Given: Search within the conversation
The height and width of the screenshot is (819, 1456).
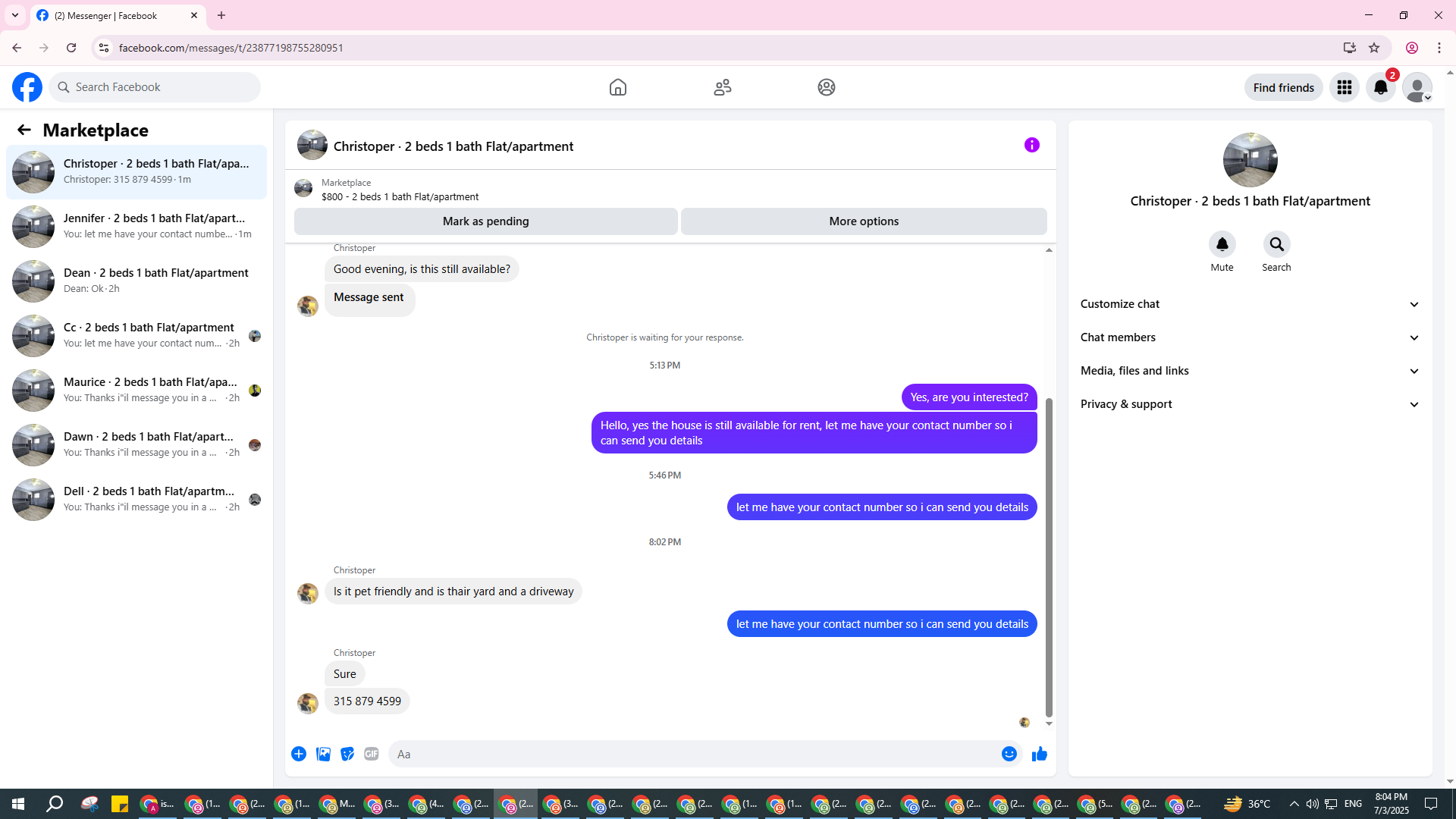Looking at the screenshot, I should point(1276,245).
